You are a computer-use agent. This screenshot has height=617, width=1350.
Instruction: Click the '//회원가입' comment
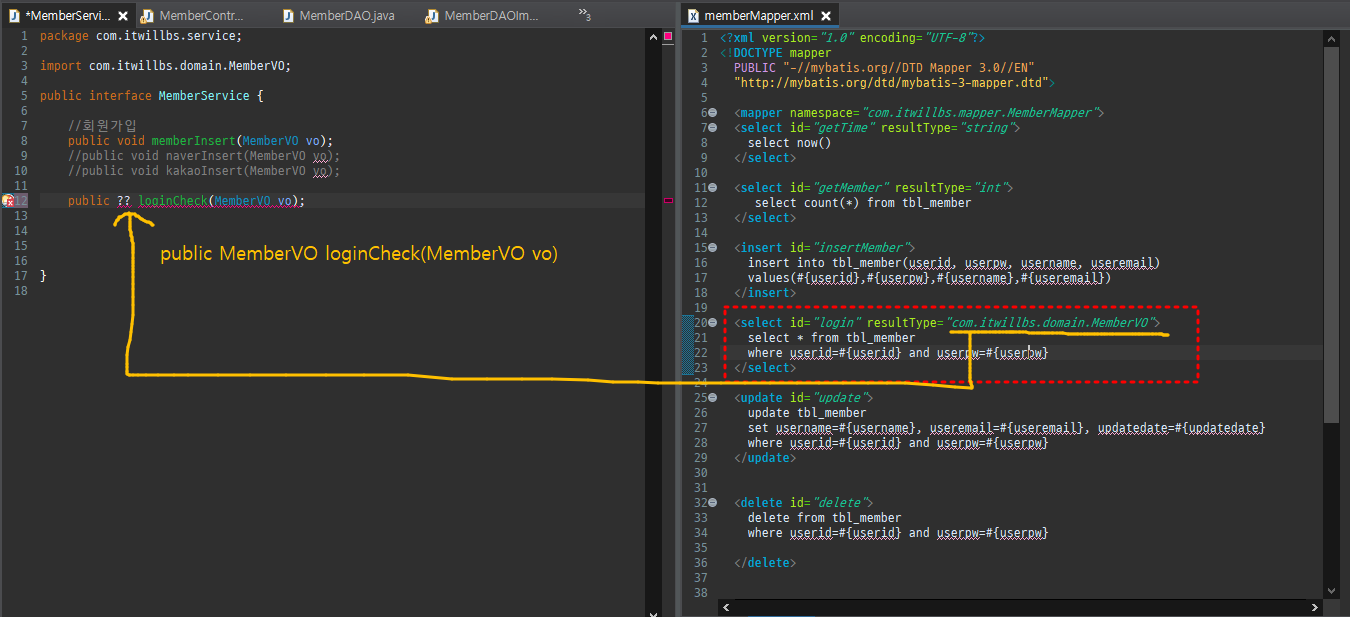pos(102,126)
